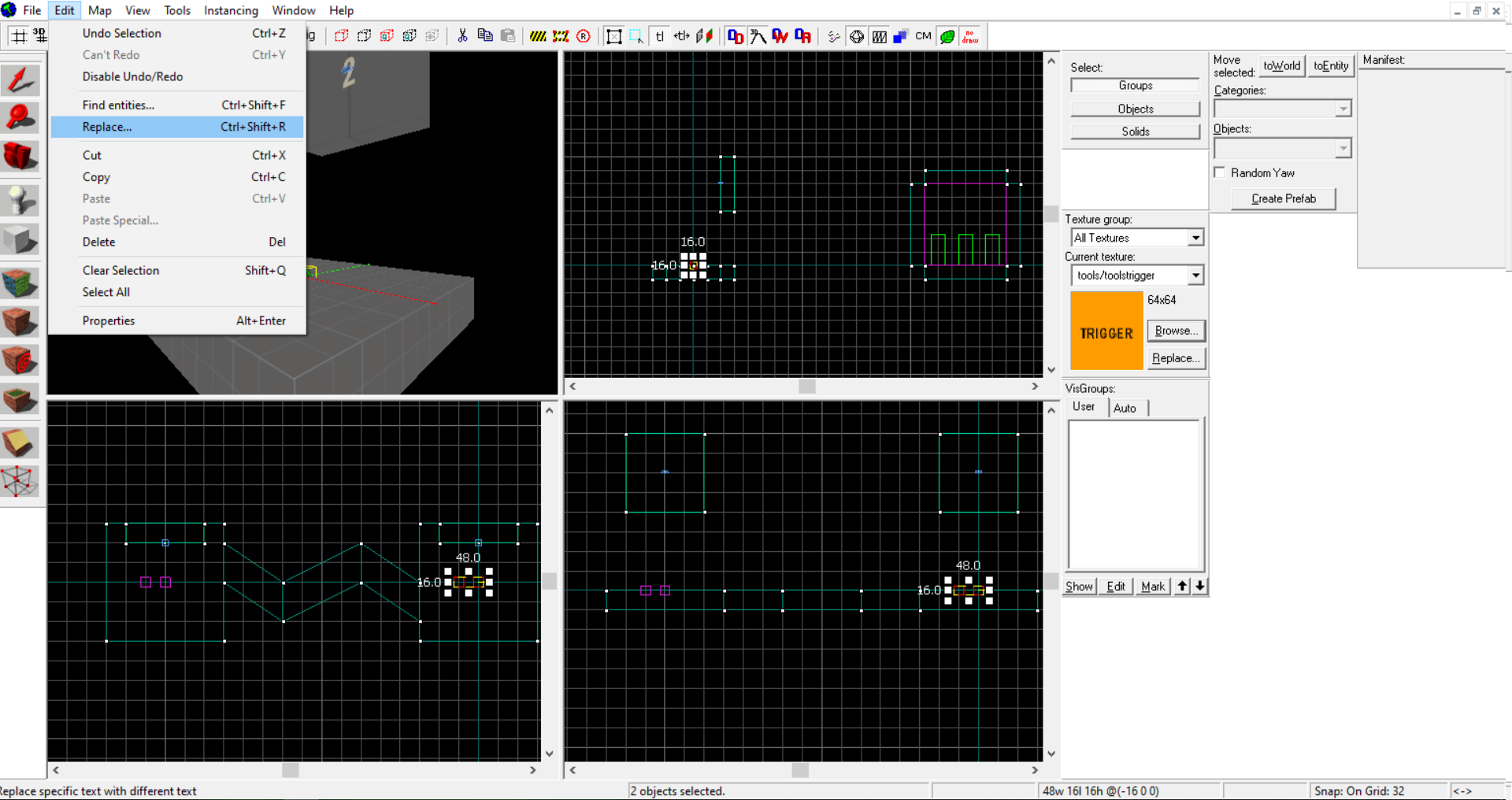Image resolution: width=1512 pixels, height=800 pixels.
Task: Click the scissors Cut icon in toolbar
Action: (x=462, y=36)
